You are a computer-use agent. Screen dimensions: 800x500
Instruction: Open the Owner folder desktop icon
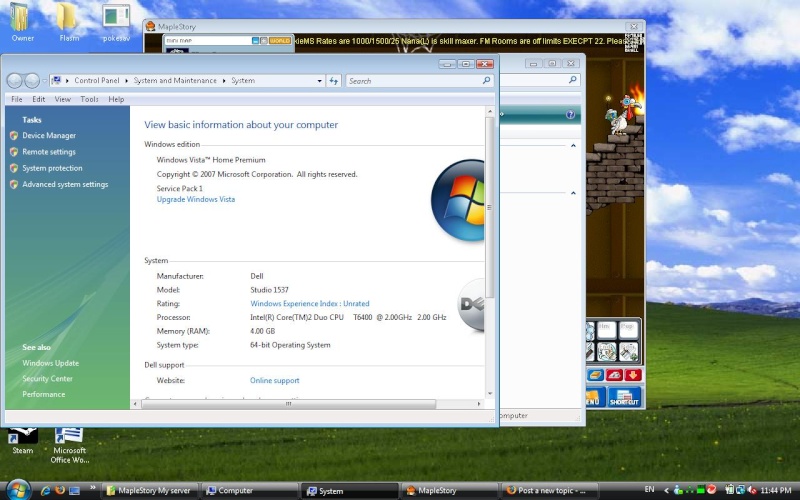(21, 21)
